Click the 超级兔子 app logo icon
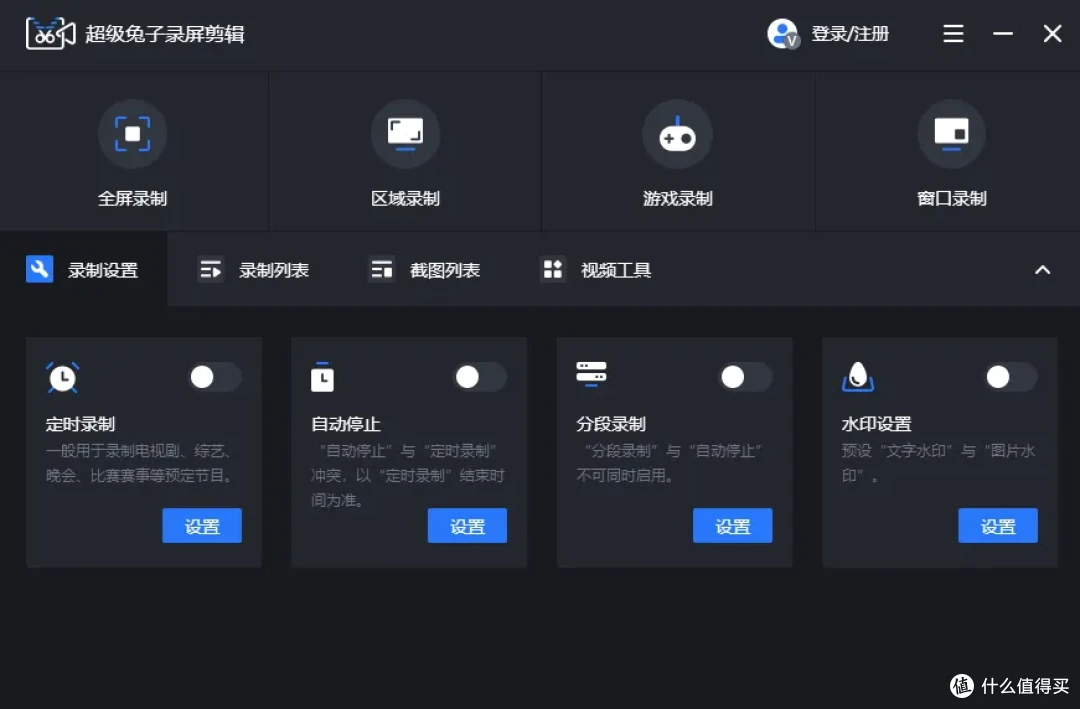The height and width of the screenshot is (709, 1080). 50,34
